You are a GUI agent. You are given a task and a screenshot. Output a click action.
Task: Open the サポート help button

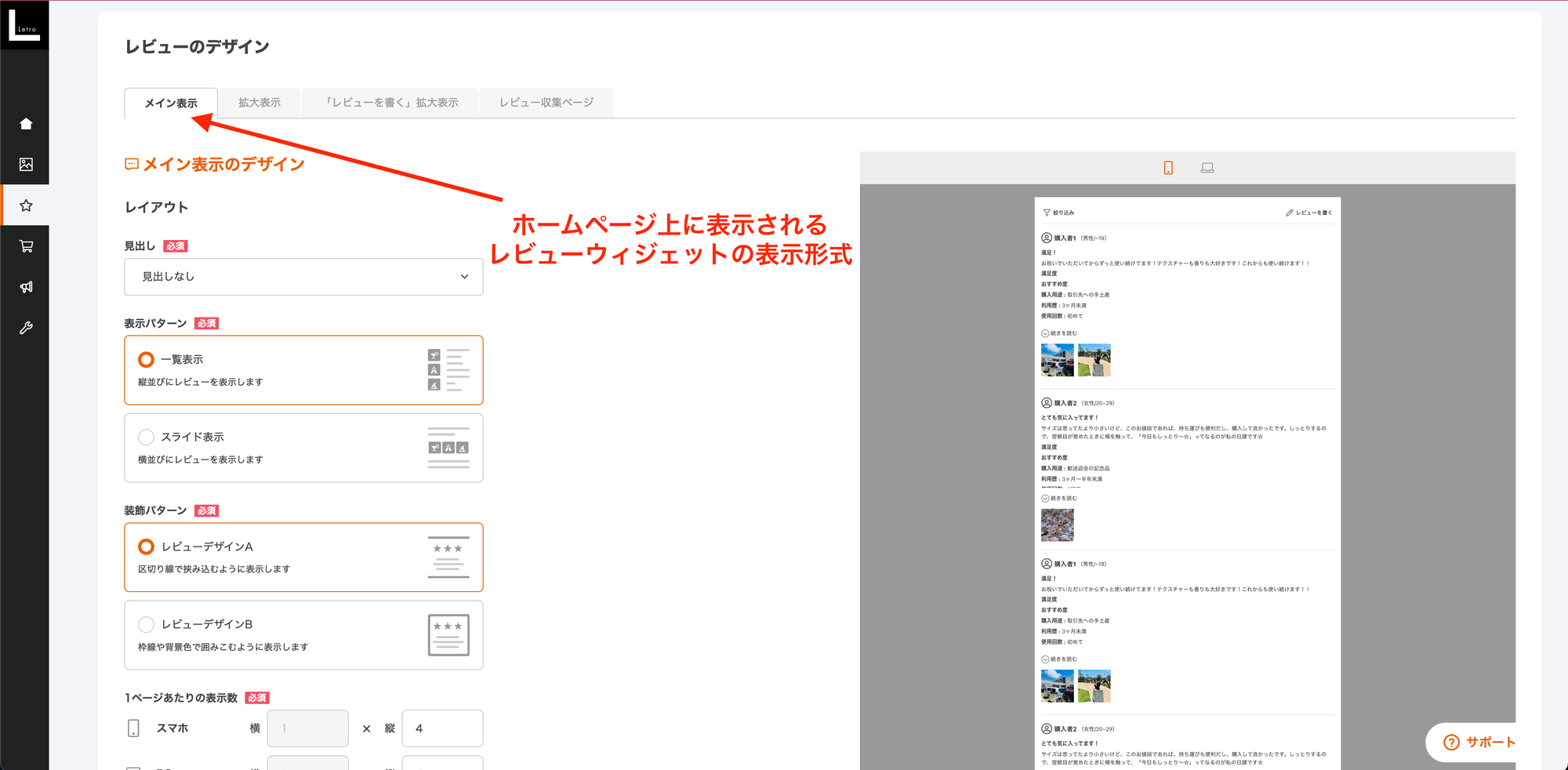[x=1480, y=742]
